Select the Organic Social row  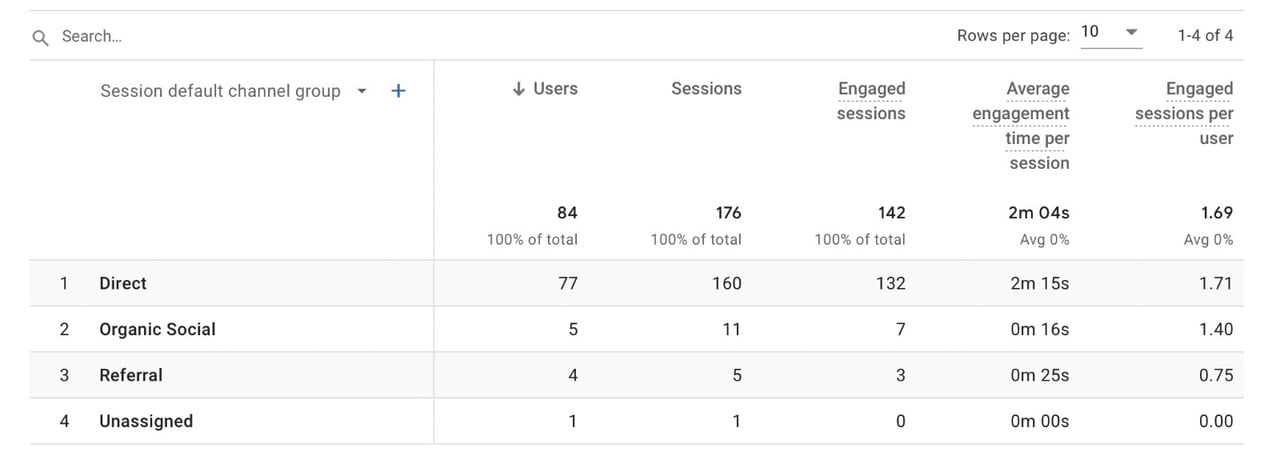point(637,329)
